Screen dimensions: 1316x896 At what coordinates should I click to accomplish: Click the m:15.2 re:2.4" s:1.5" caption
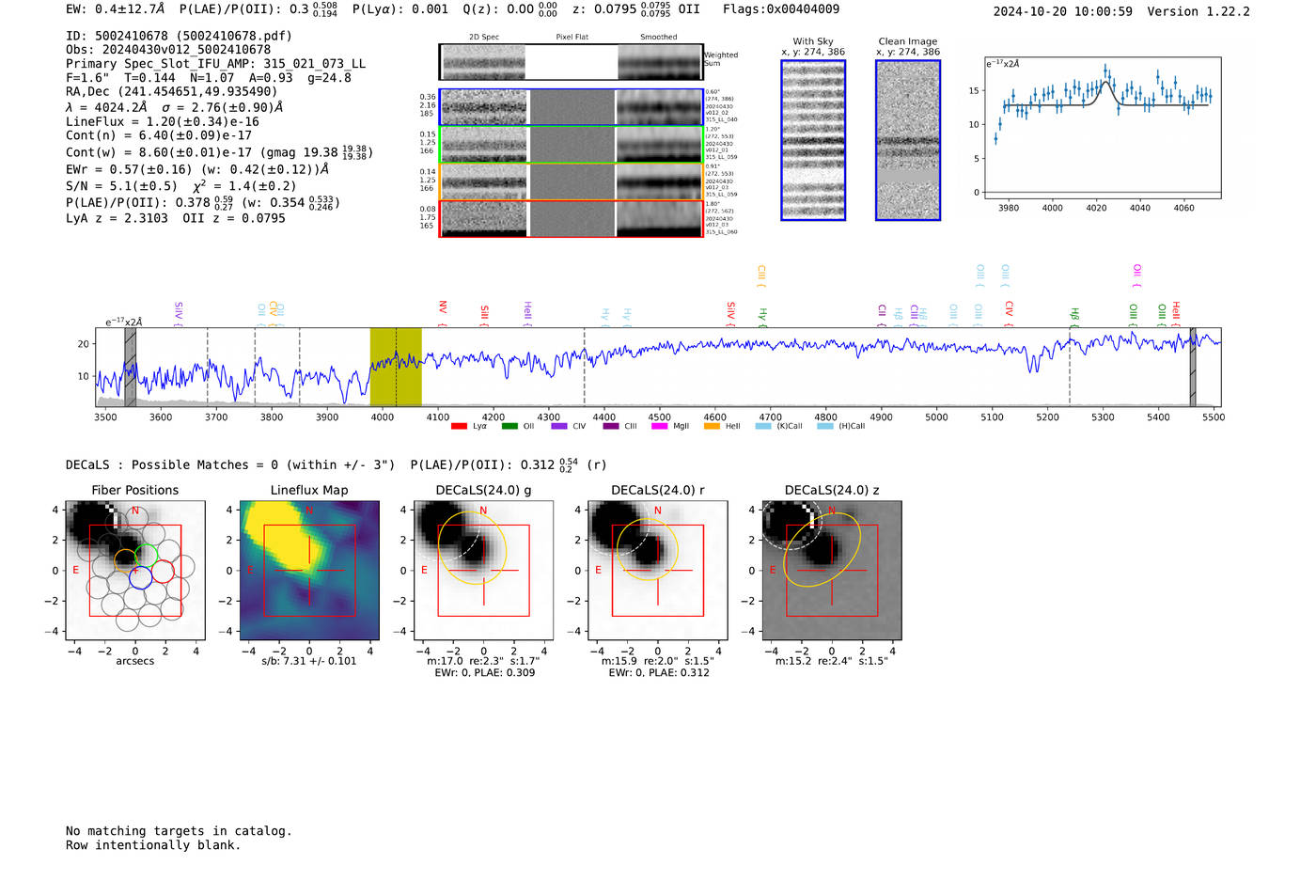[832, 661]
